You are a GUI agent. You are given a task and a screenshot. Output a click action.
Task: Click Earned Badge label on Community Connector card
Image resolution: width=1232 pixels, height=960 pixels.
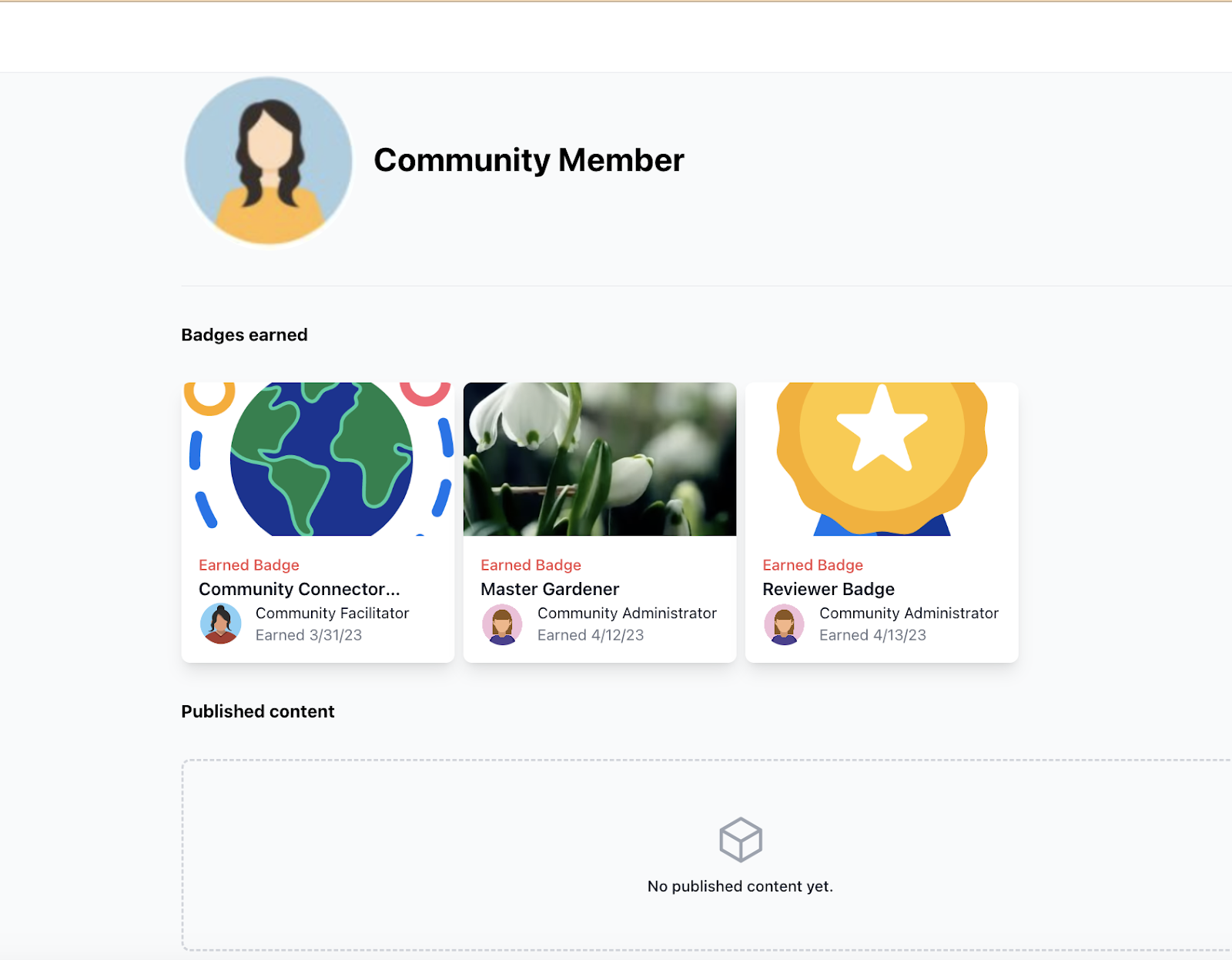(249, 565)
